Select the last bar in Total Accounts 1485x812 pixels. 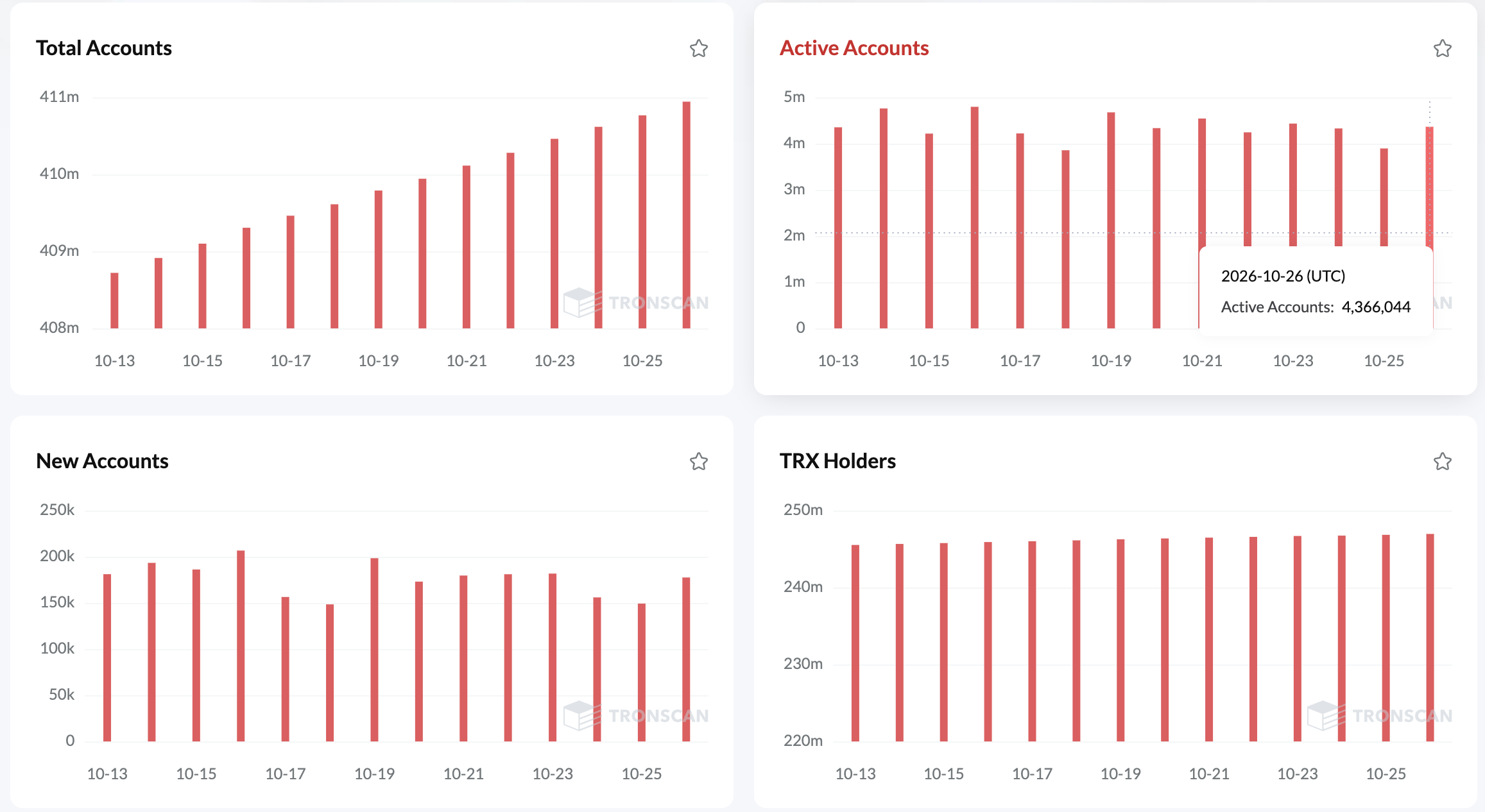(x=687, y=215)
